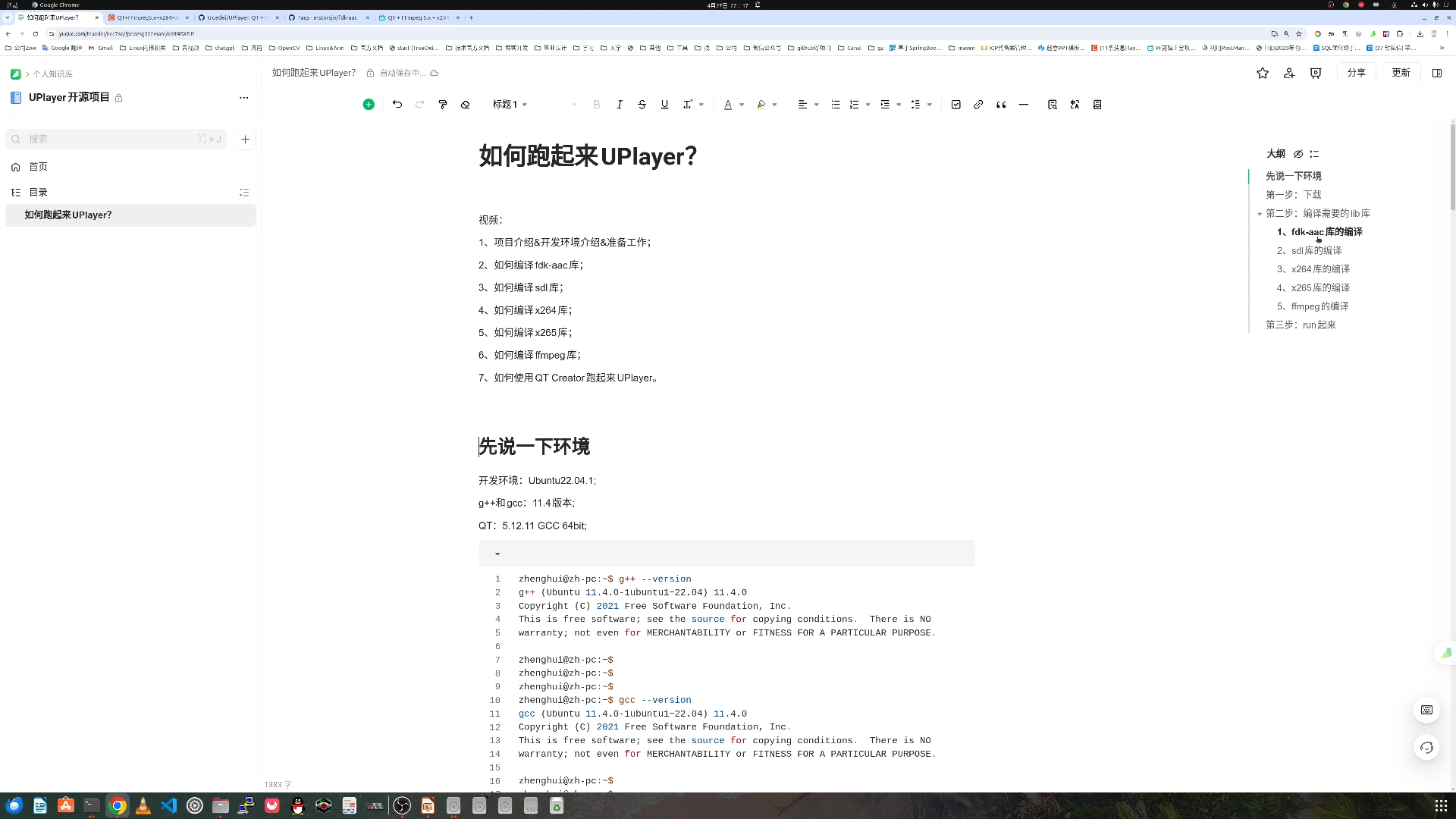This screenshot has width=1456, height=819.
Task: Insert a hyperlink
Action: (978, 105)
